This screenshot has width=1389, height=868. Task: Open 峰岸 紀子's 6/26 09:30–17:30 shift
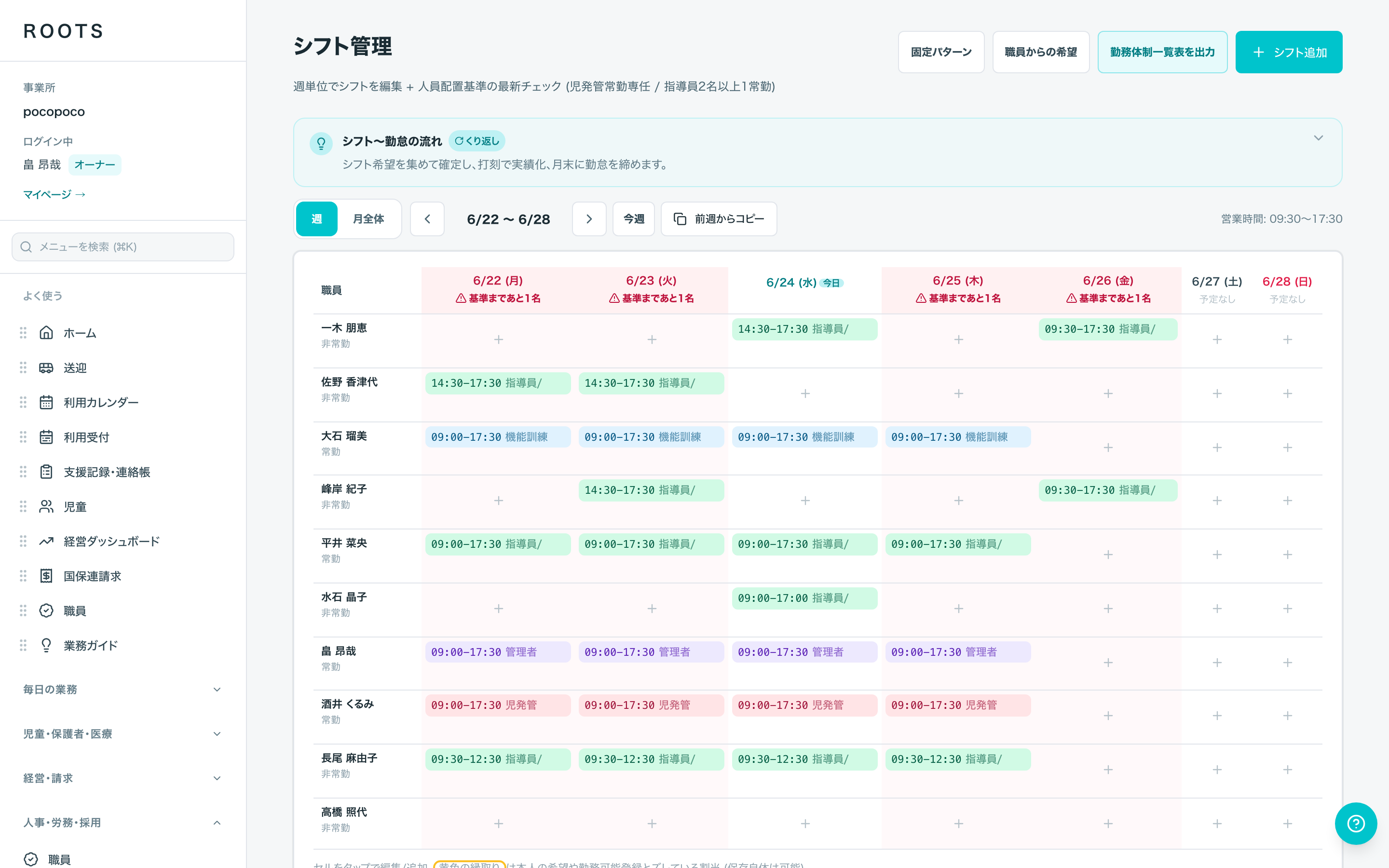click(1108, 491)
